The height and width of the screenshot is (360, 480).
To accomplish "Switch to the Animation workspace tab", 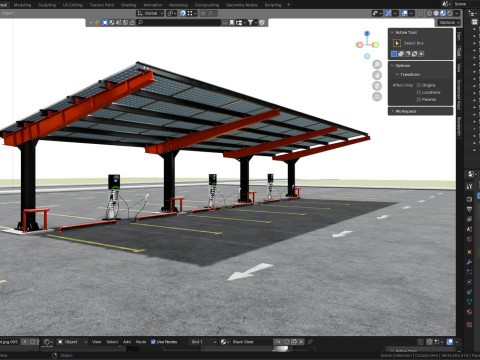I will click(153, 5).
